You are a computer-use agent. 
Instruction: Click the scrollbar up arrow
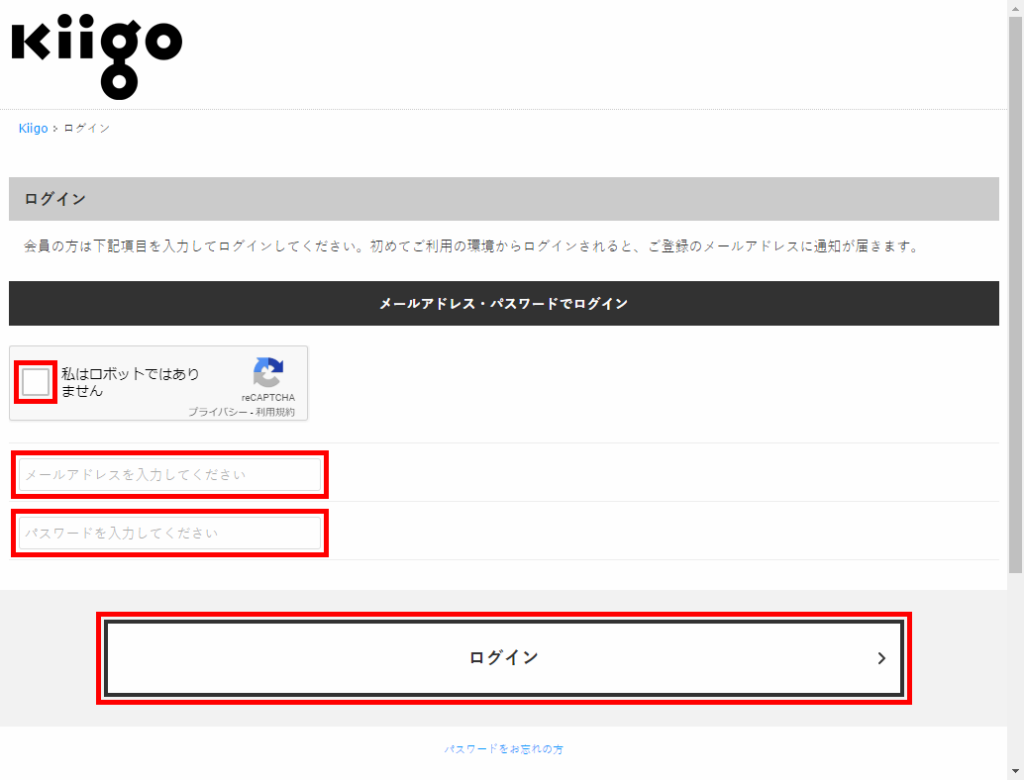[1016, 8]
